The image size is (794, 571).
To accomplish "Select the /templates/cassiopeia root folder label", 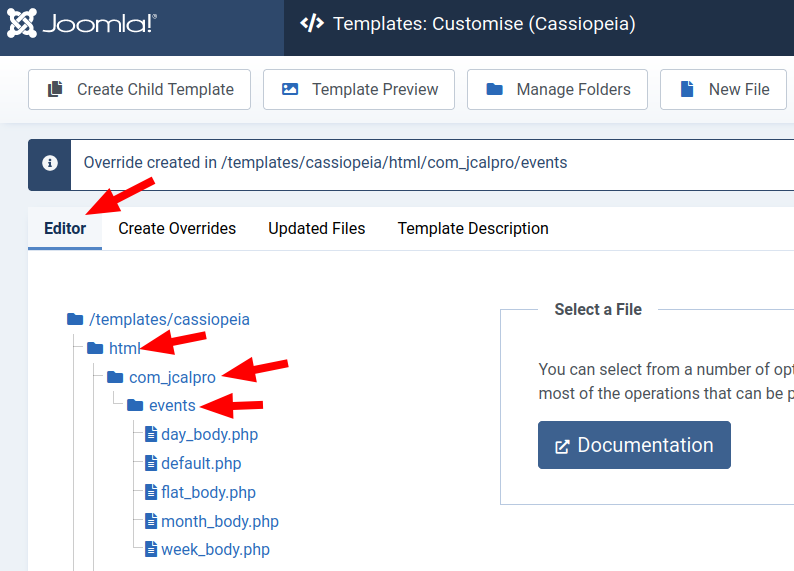I will [169, 319].
